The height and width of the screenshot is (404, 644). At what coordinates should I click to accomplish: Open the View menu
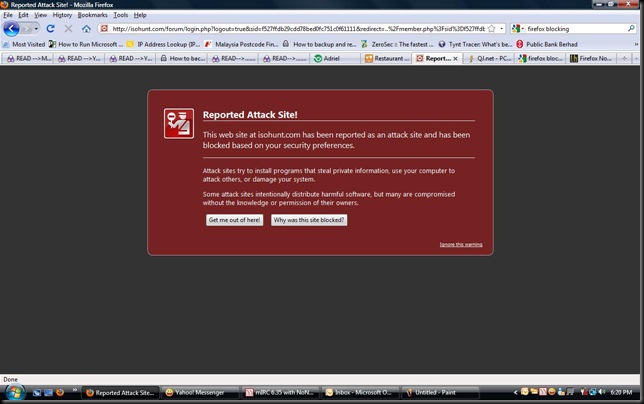click(40, 15)
